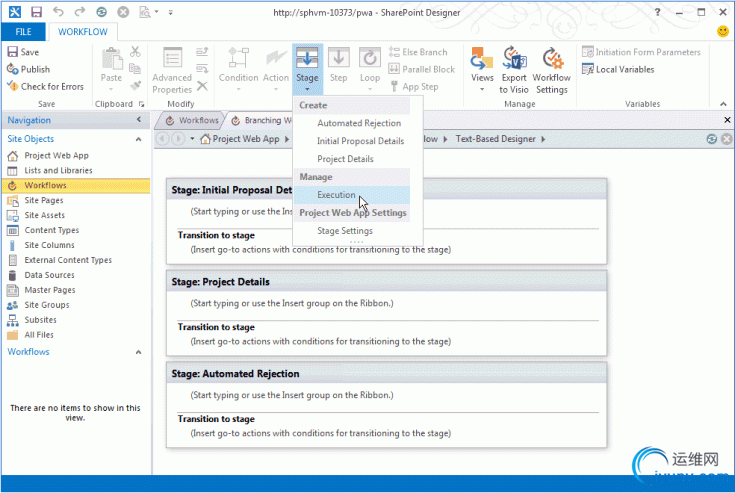The image size is (735, 493).
Task: Open Initiation Form Parameters
Action: [641, 52]
